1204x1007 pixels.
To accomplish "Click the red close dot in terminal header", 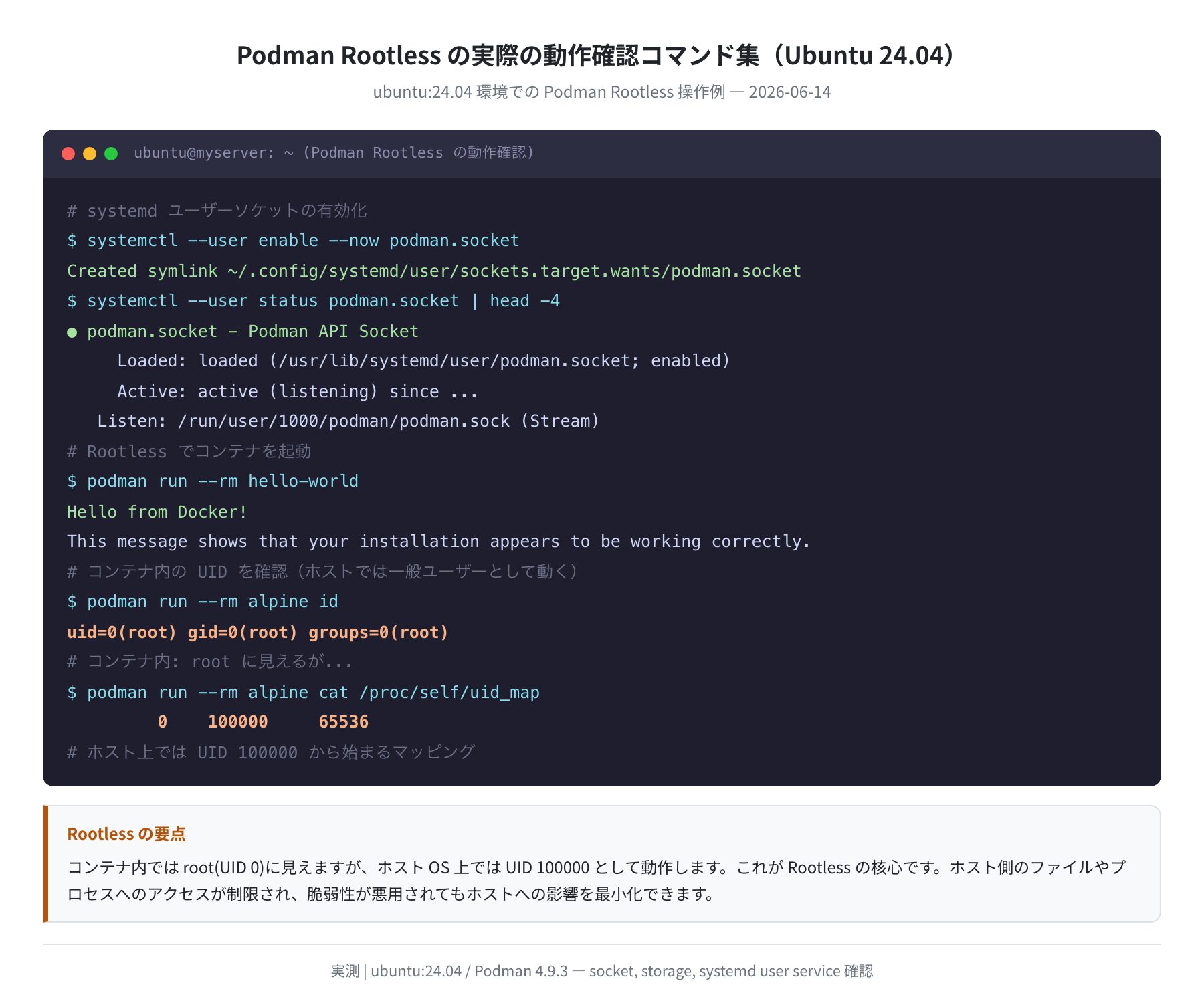I will pyautogui.click(x=68, y=154).
